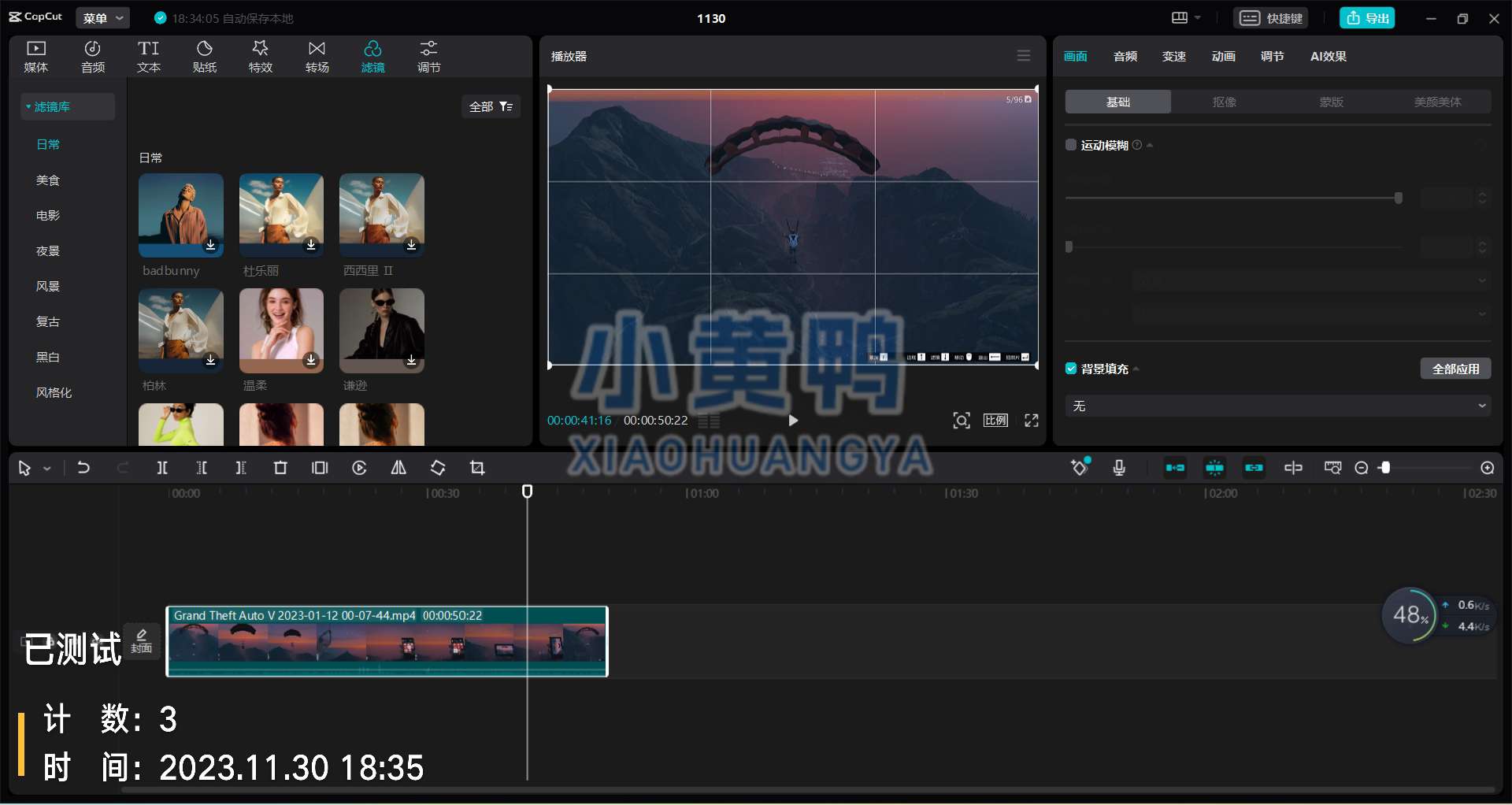Screen dimensions: 1512x805
Task: Play the video preview
Action: click(x=793, y=421)
